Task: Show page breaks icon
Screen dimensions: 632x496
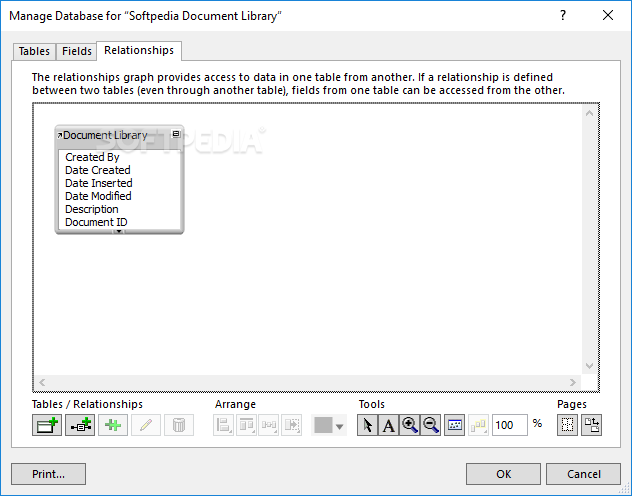Action: click(x=568, y=425)
